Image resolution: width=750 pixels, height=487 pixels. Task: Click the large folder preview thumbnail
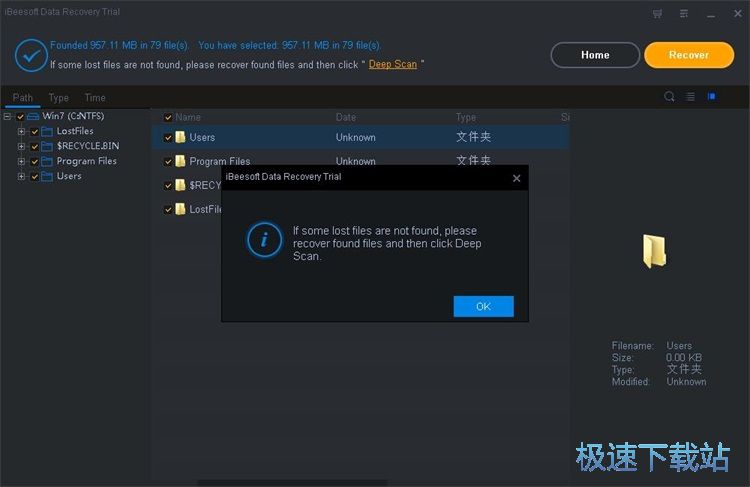pos(654,251)
